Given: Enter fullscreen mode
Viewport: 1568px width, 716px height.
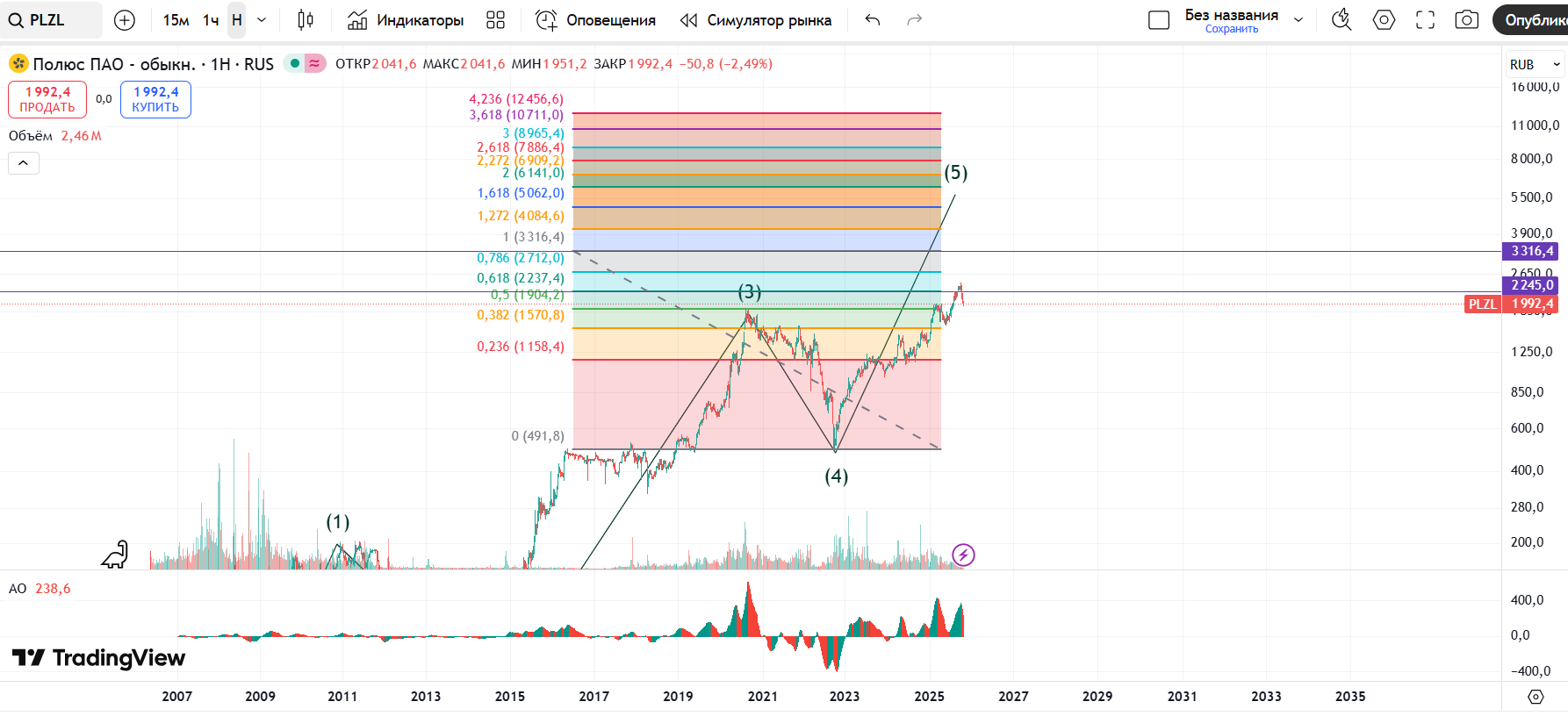Looking at the screenshot, I should tap(1425, 20).
